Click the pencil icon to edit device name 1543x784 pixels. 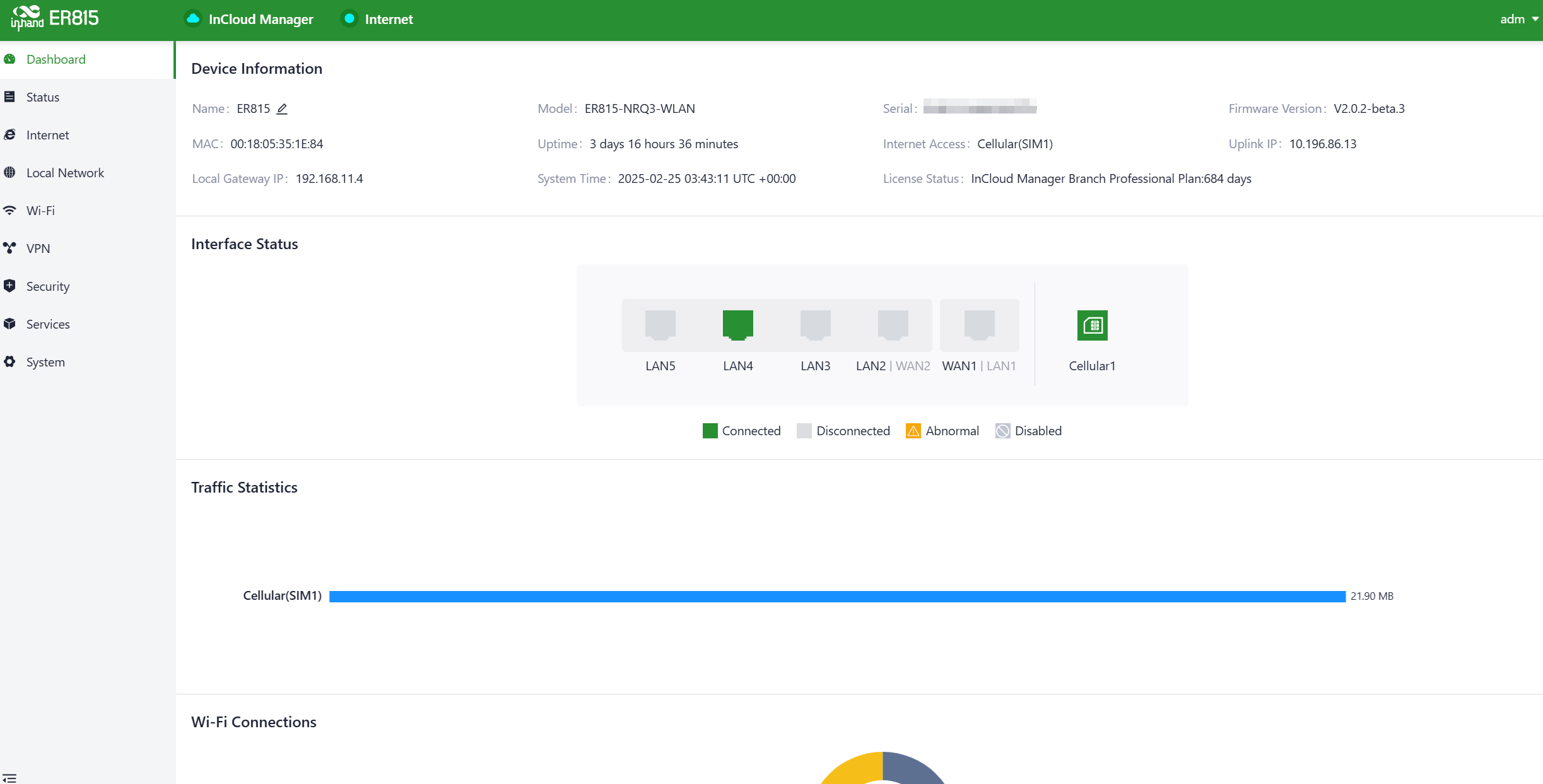[x=282, y=109]
